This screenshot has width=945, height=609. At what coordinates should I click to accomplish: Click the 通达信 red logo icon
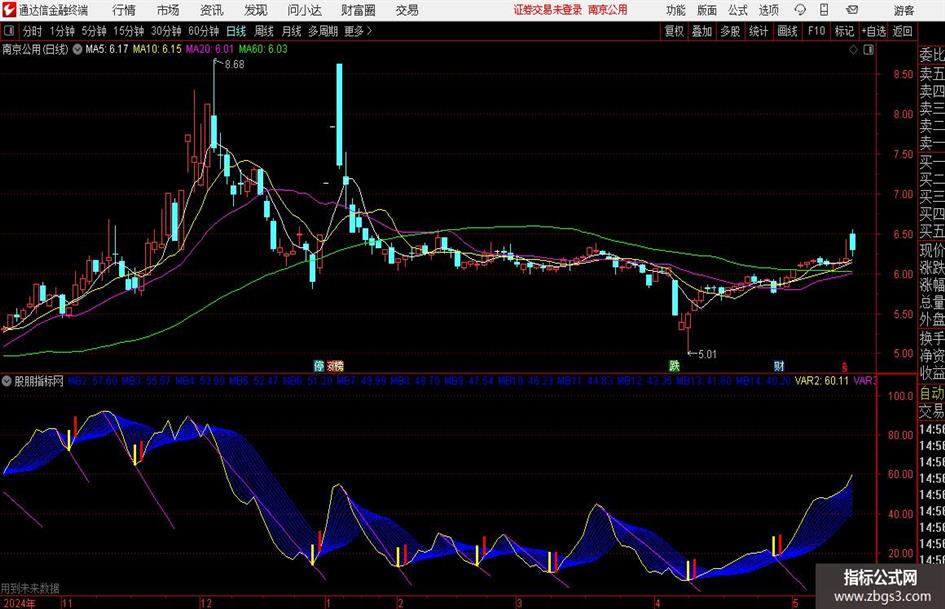pyautogui.click(x=9, y=10)
